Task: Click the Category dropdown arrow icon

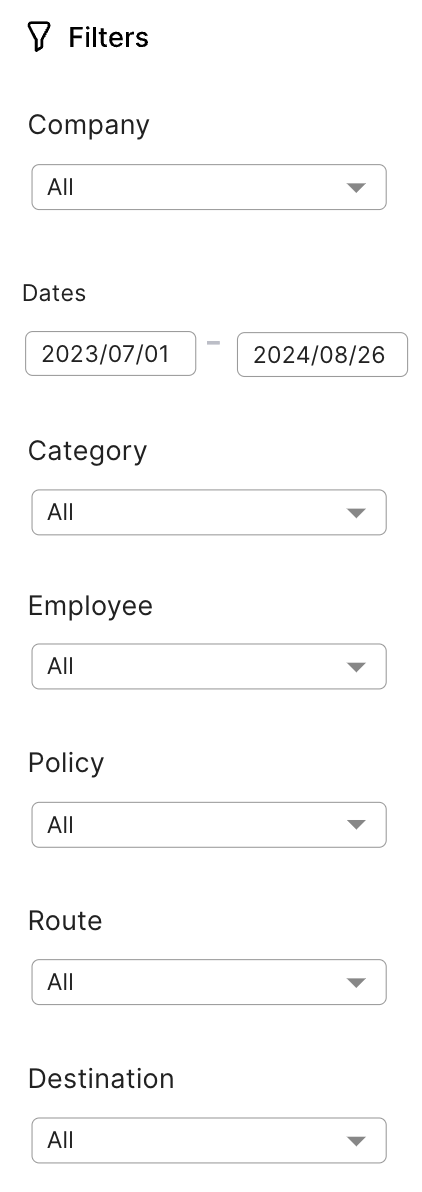Action: tap(356, 513)
